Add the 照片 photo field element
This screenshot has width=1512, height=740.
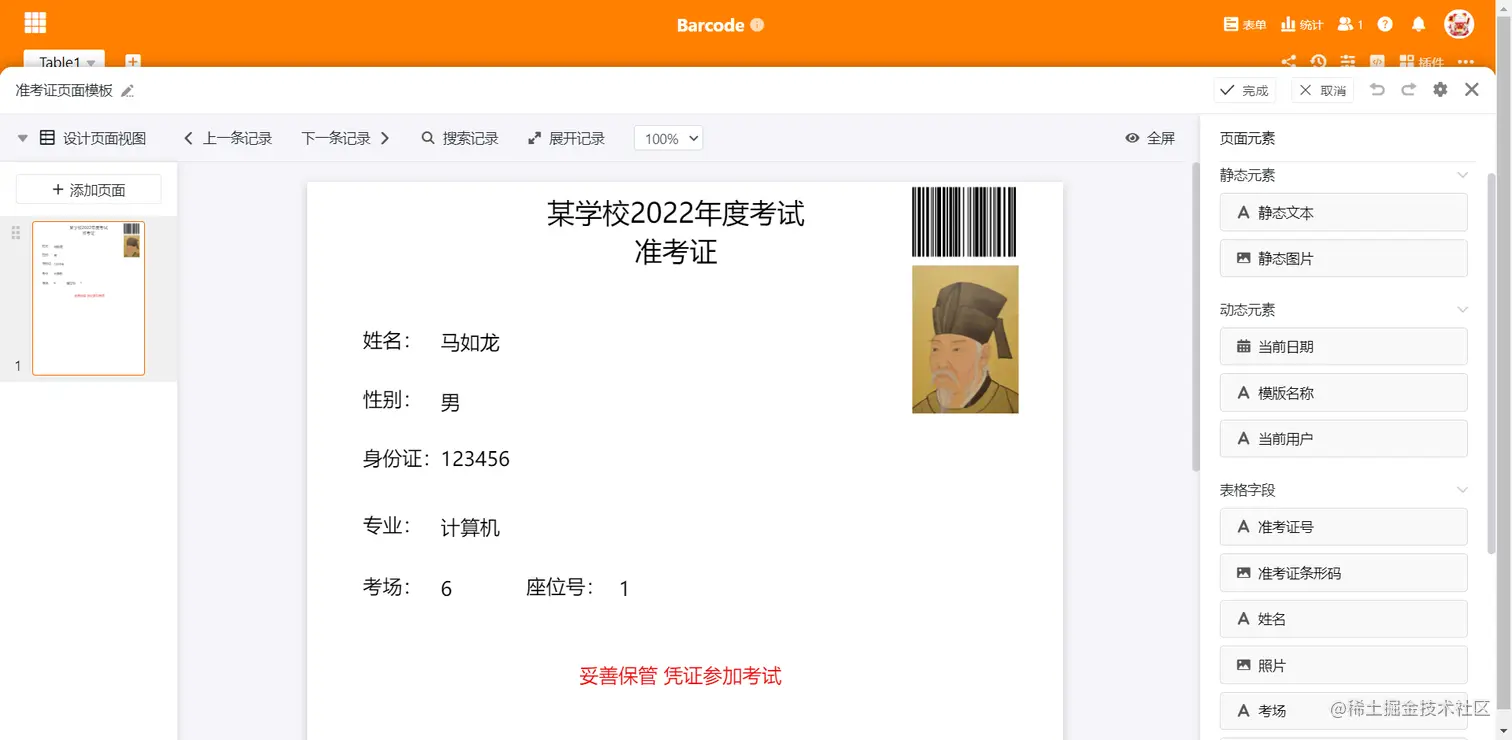tap(1343, 665)
